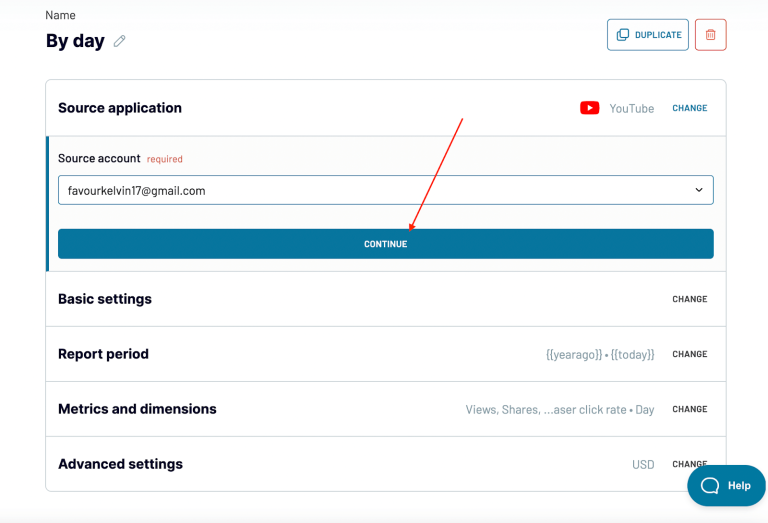The width and height of the screenshot is (768, 523).
Task: Click the YouTube logo icon
Action: click(589, 108)
